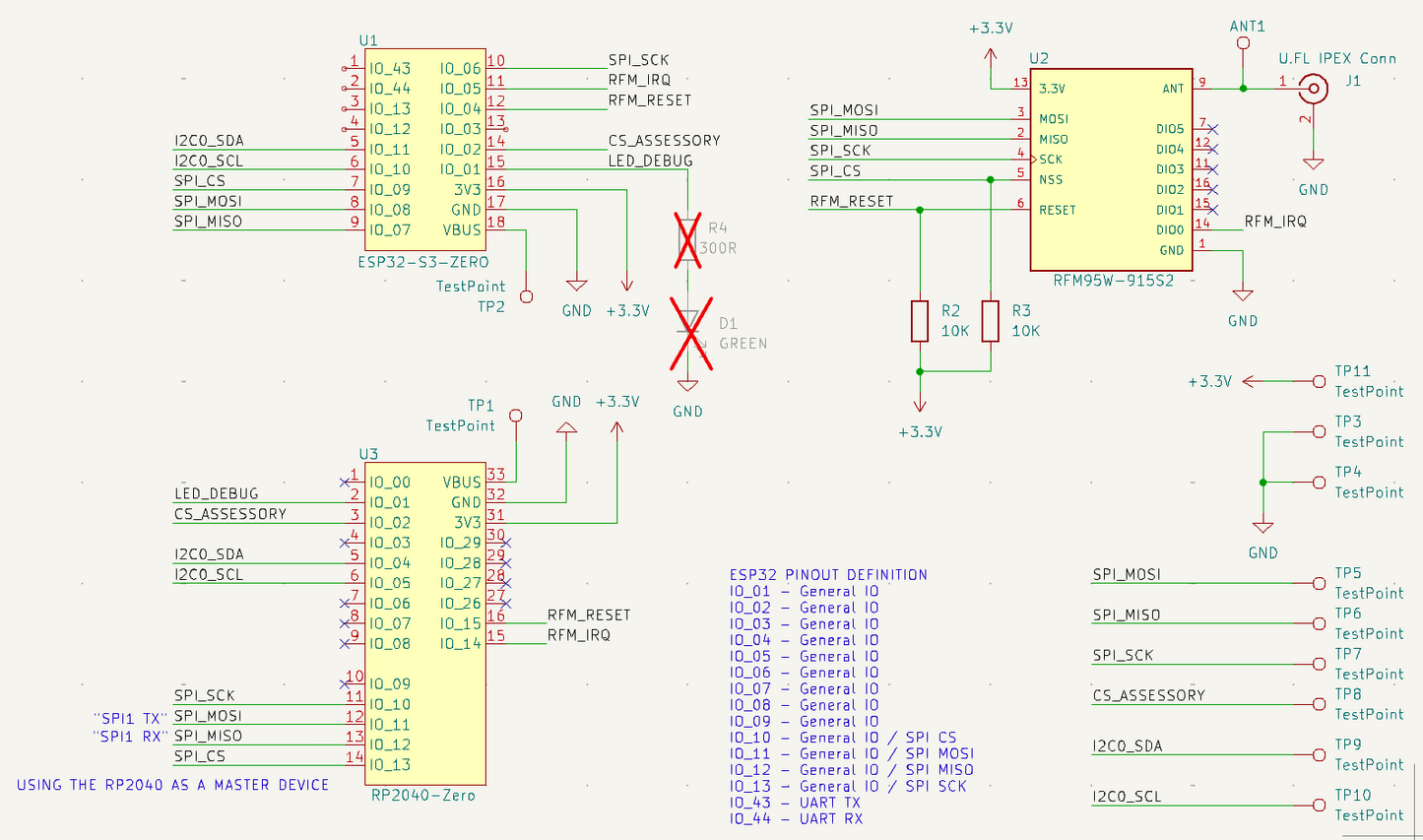Select the crossed-out D1 GREEN LED
The height and width of the screenshot is (840, 1423).
[x=687, y=333]
